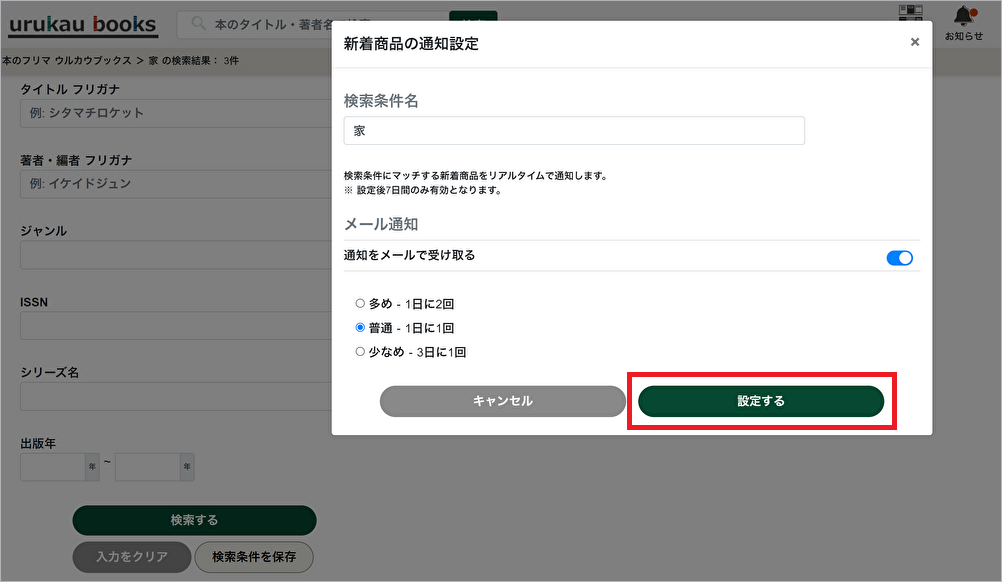Click the 入力をクリア button
Image resolution: width=1002 pixels, height=582 pixels.
tap(130, 557)
